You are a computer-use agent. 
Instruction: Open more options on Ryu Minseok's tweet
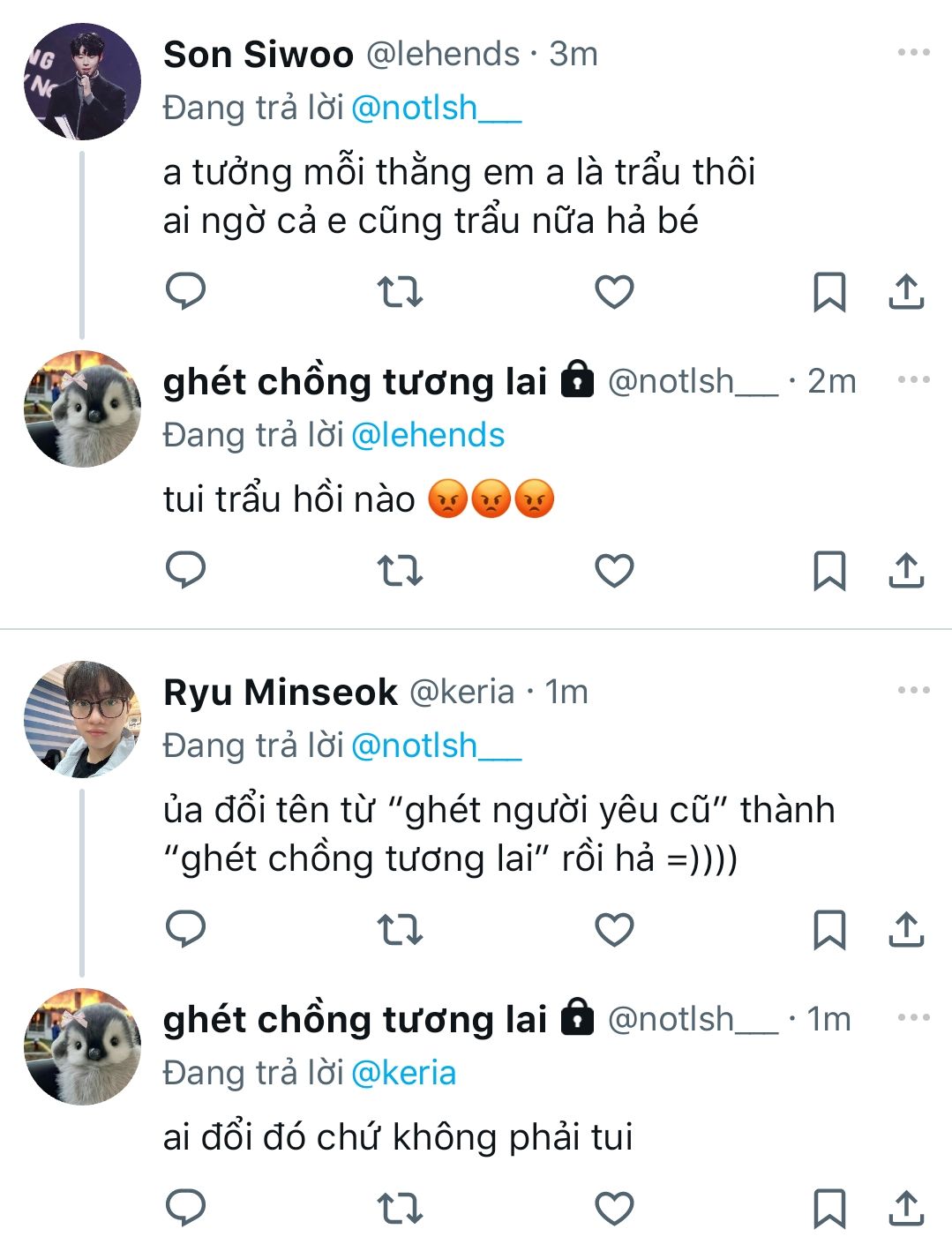(x=913, y=691)
